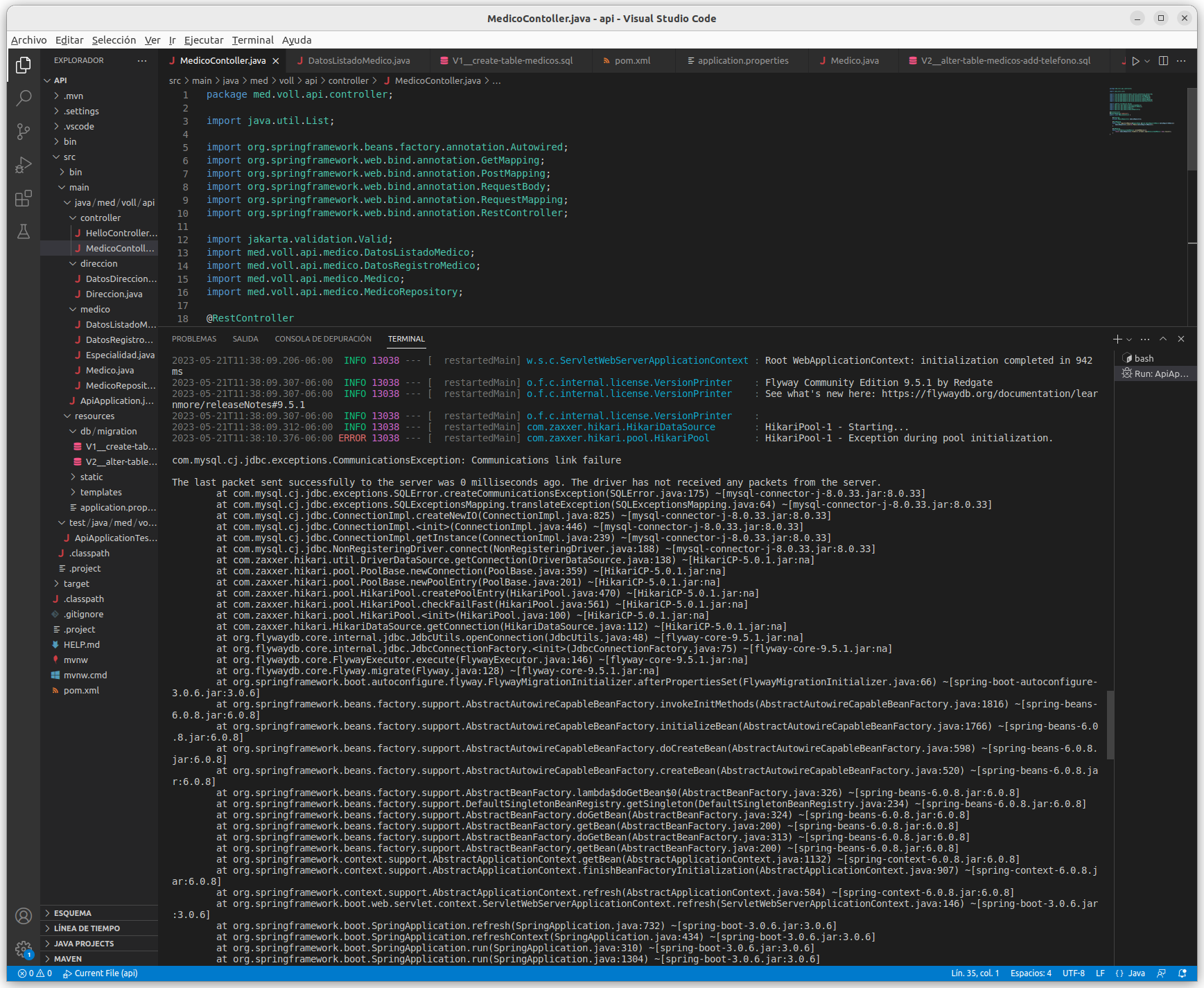Open Accounts icon in activity bar
Screen dimensions: 1204x988
24,916
